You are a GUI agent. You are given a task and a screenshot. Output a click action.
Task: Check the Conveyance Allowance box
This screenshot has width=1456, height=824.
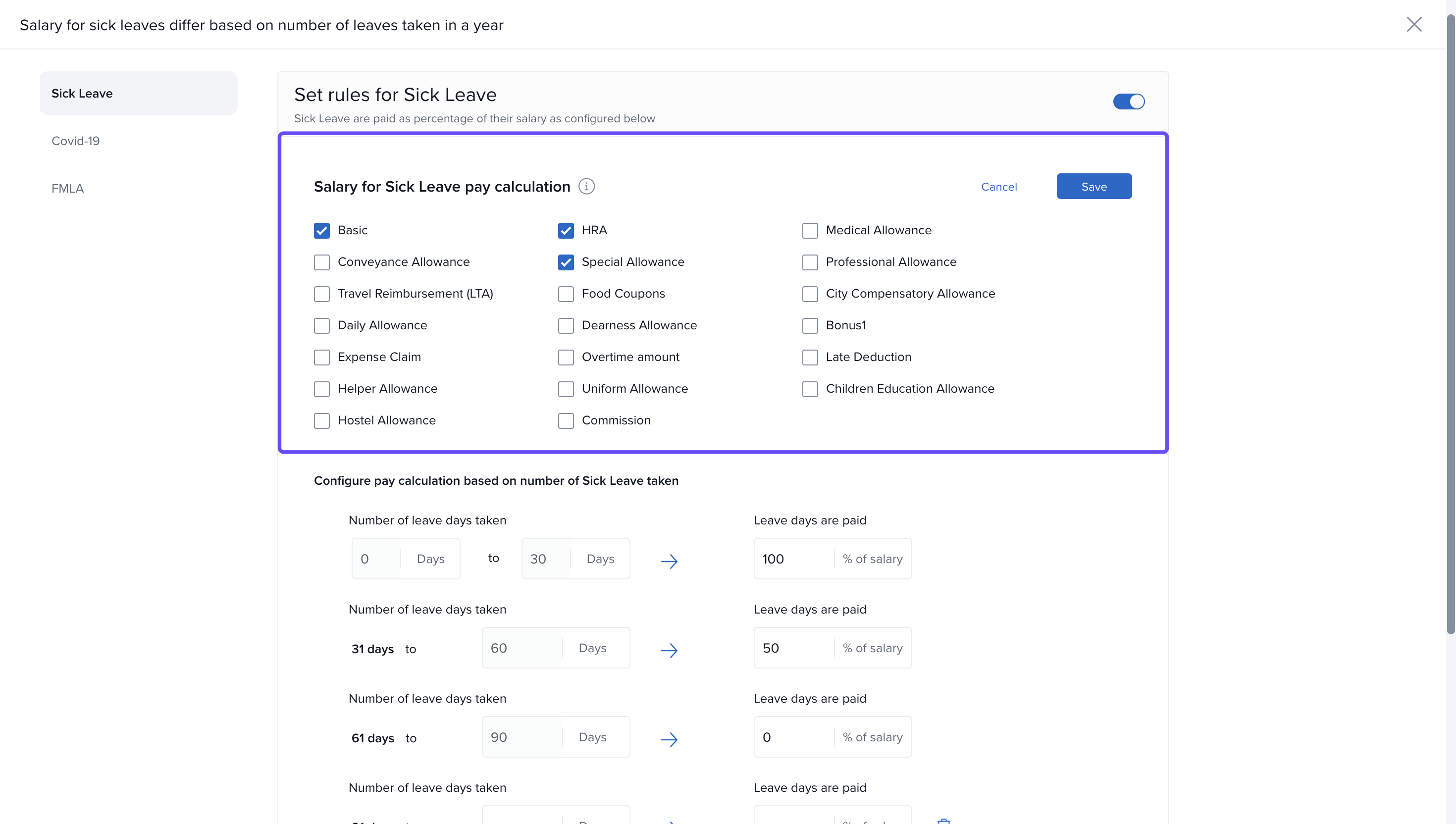pos(321,262)
